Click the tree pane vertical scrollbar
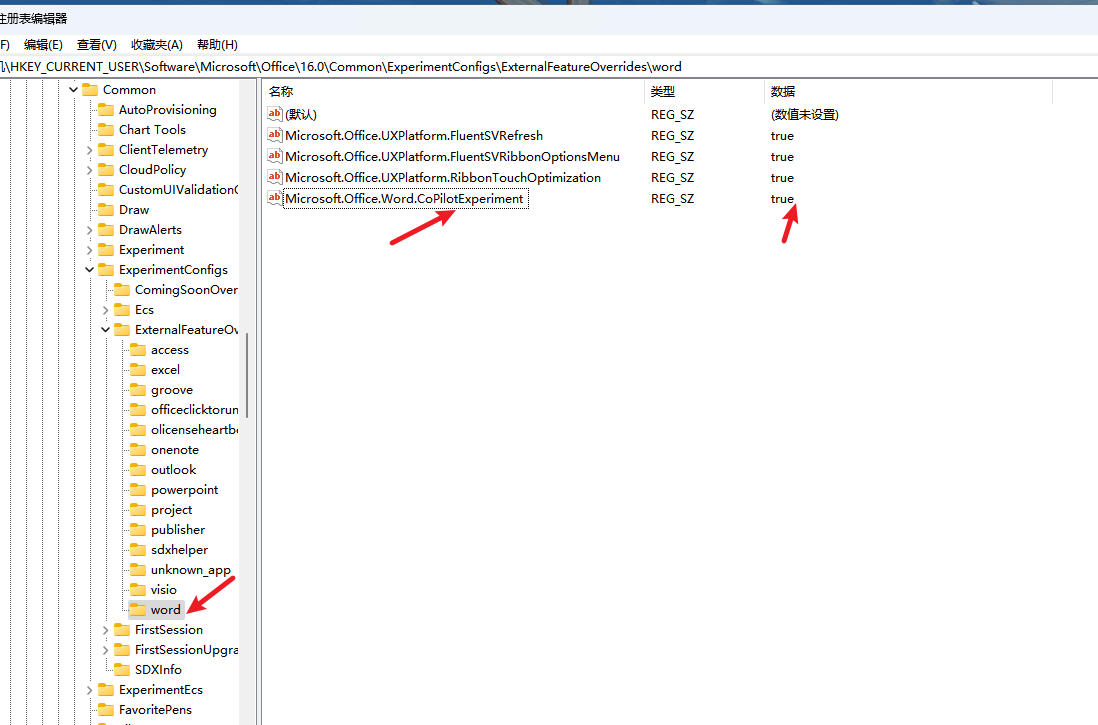 click(x=247, y=375)
